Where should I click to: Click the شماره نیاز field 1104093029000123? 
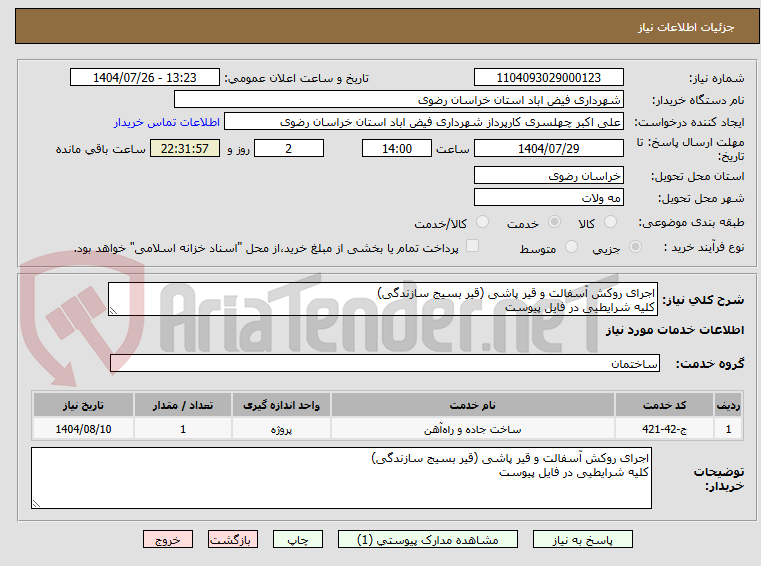pos(548,77)
